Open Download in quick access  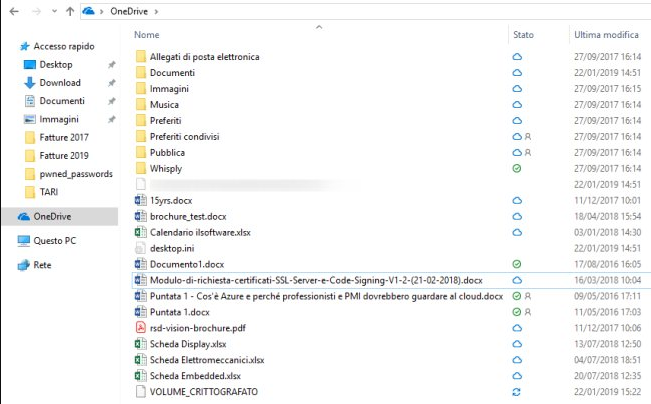[60, 83]
